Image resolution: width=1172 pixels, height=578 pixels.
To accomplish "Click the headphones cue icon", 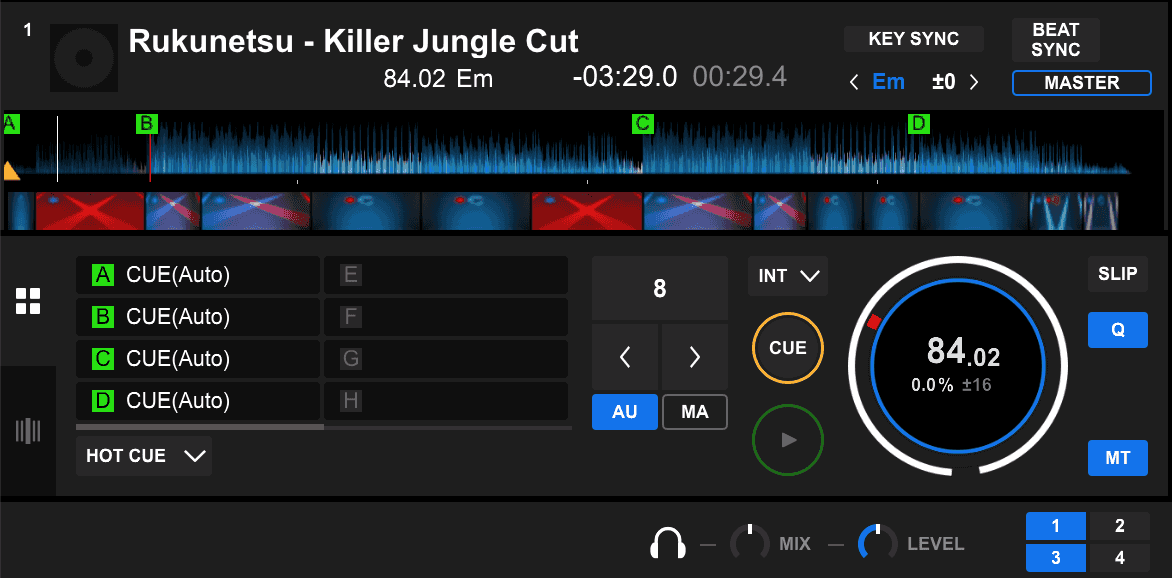I will [667, 544].
